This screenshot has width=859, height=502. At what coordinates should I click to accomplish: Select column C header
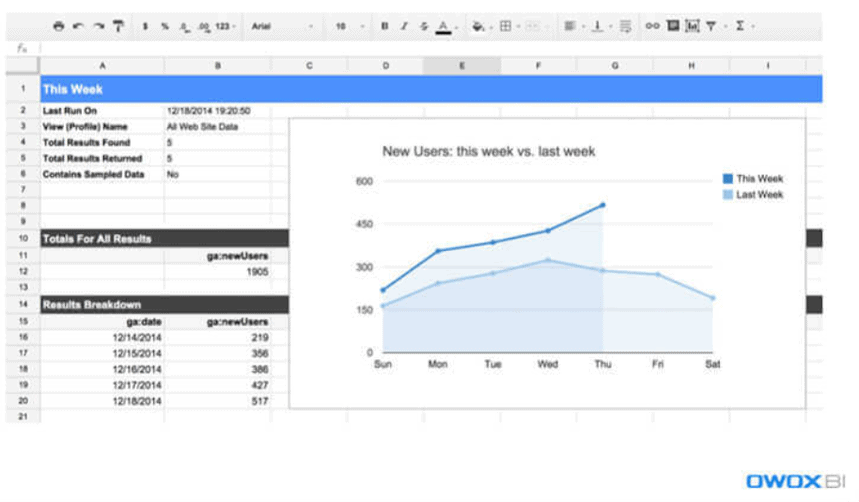tap(309, 66)
